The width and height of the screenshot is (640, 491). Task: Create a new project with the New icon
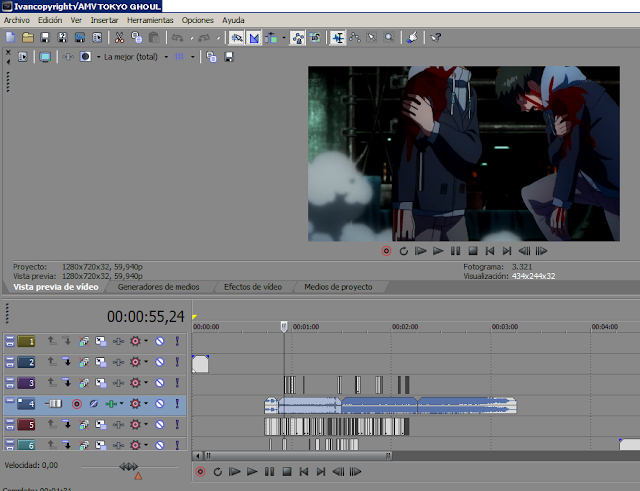pyautogui.click(x=11, y=38)
